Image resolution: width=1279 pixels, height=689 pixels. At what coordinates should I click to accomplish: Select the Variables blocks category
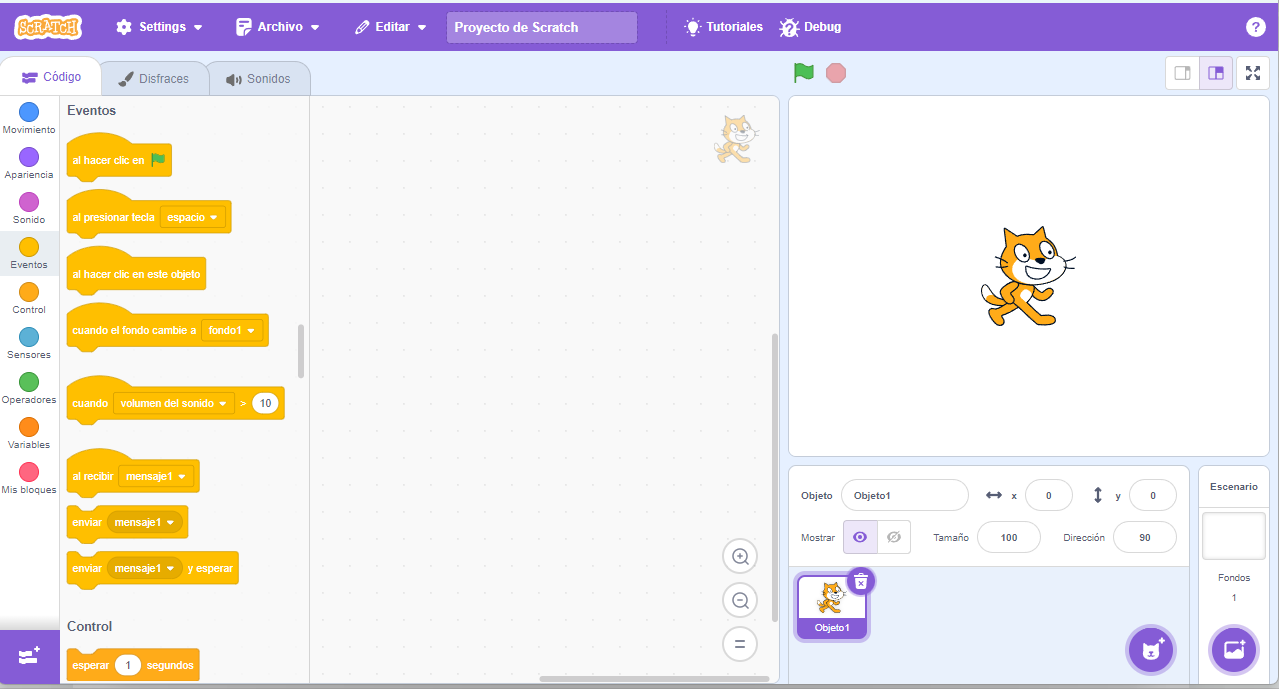28,432
